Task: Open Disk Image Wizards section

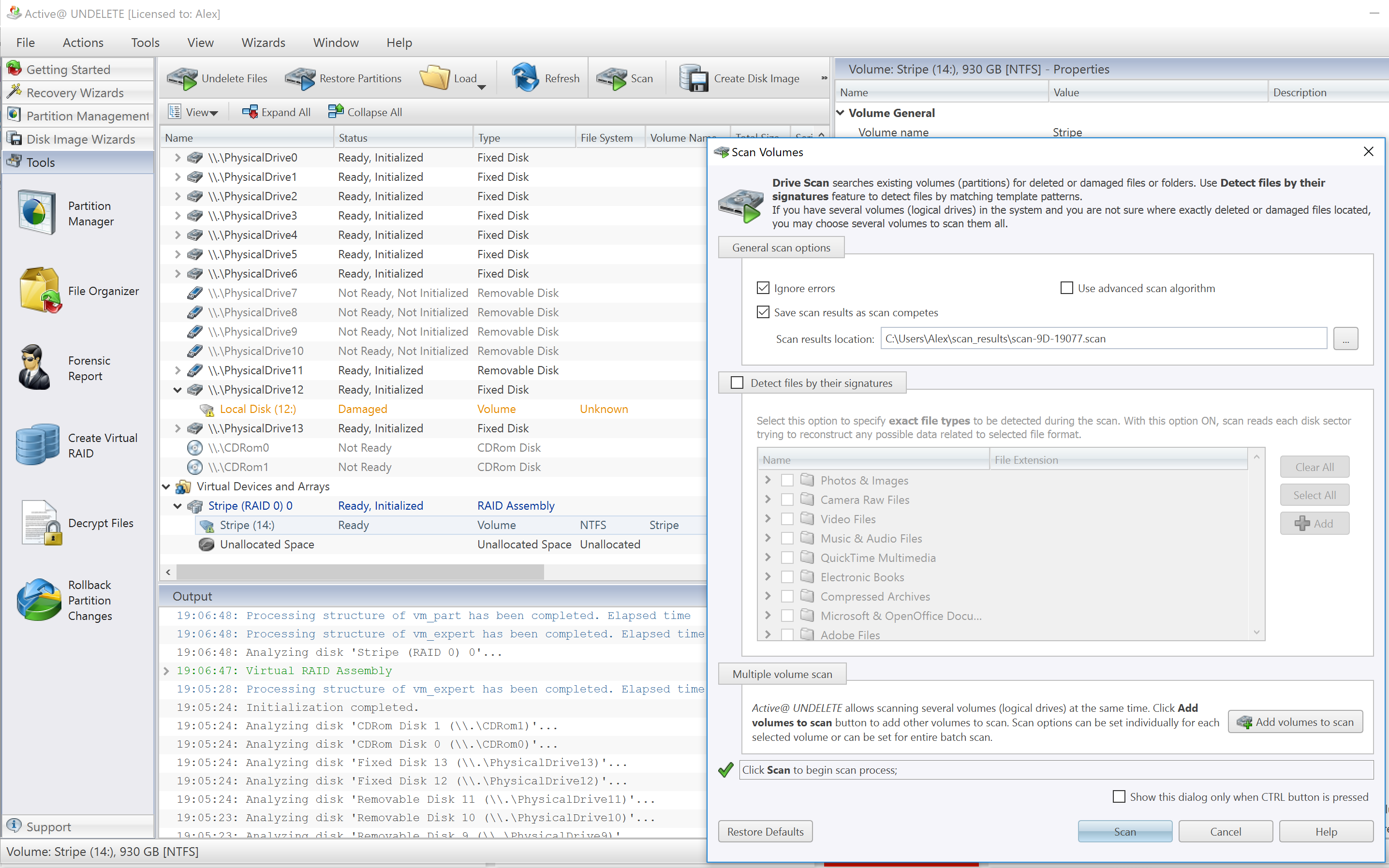Action: pos(77,139)
